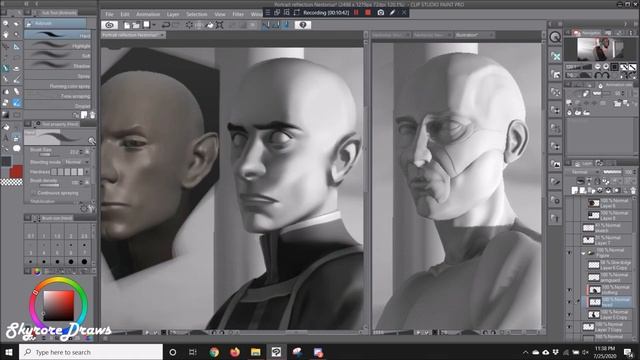Pause the screen recording
Image resolution: width=640 pixels, height=360 pixels.
point(356,13)
